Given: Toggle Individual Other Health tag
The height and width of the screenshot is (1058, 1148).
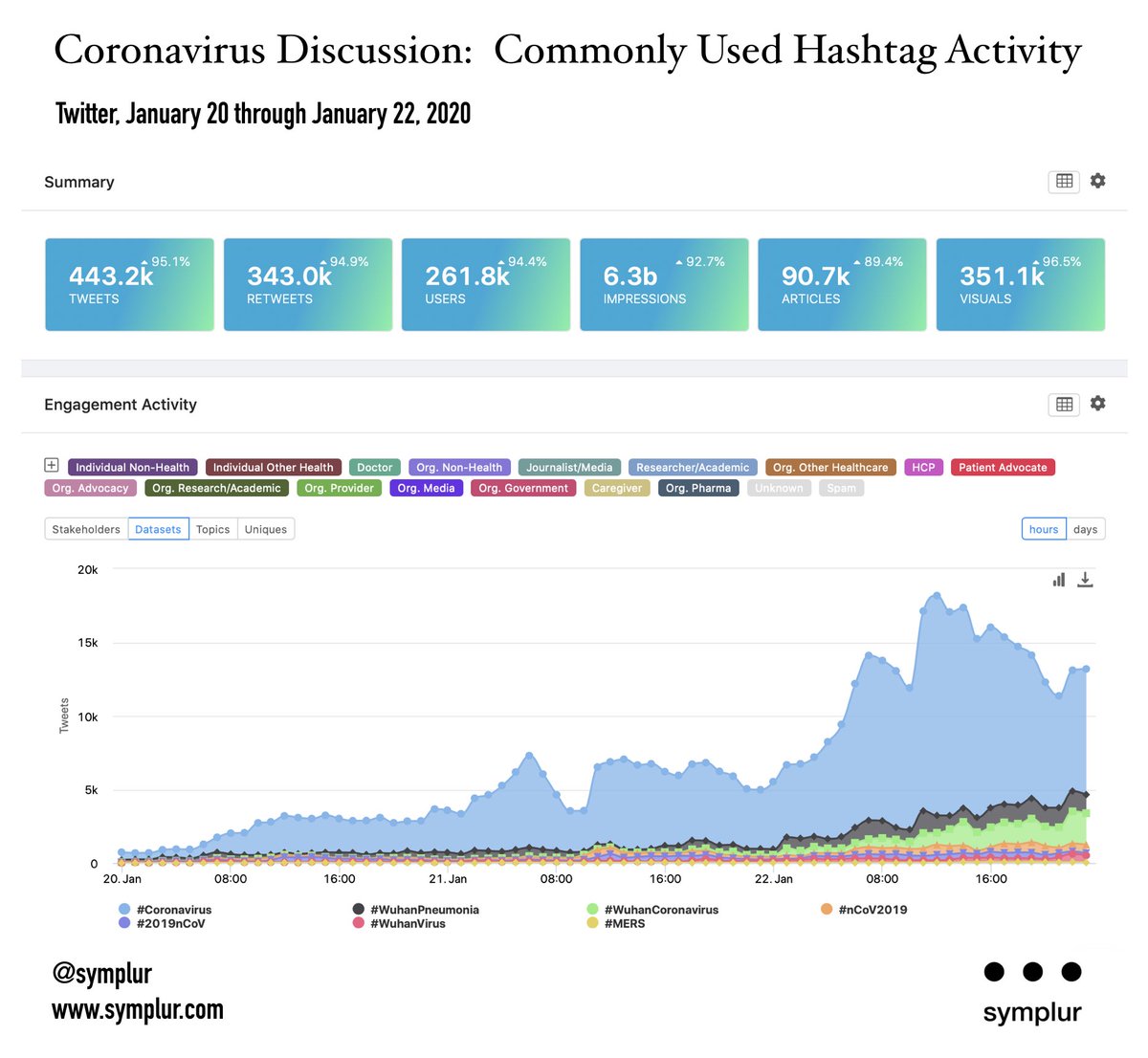Looking at the screenshot, I should click(x=274, y=468).
